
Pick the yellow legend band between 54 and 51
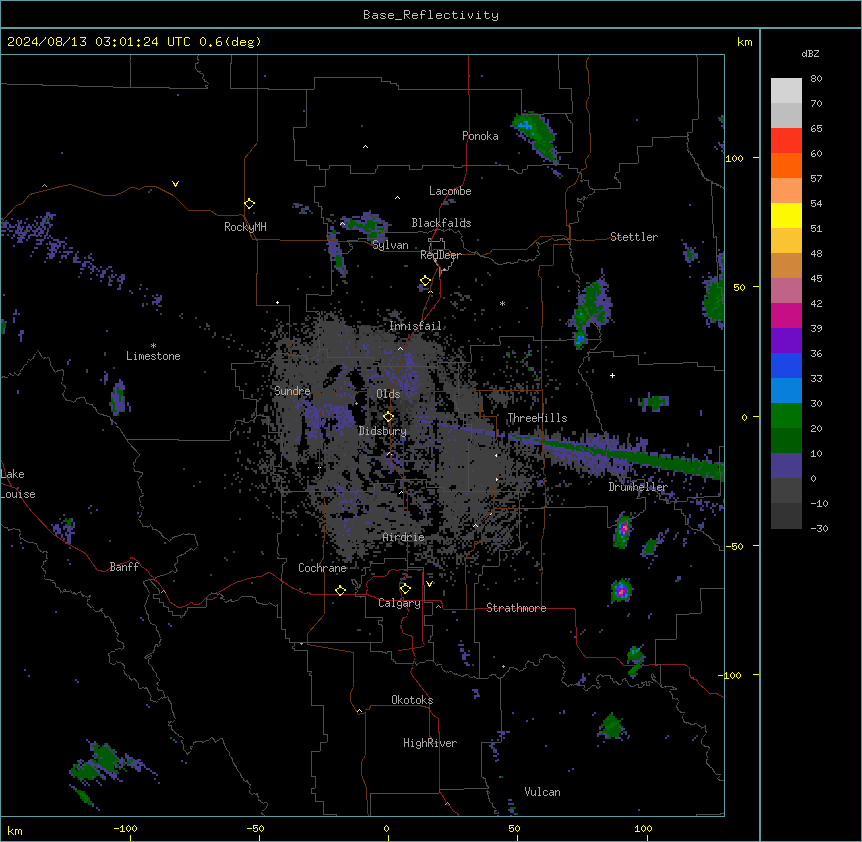click(x=786, y=215)
